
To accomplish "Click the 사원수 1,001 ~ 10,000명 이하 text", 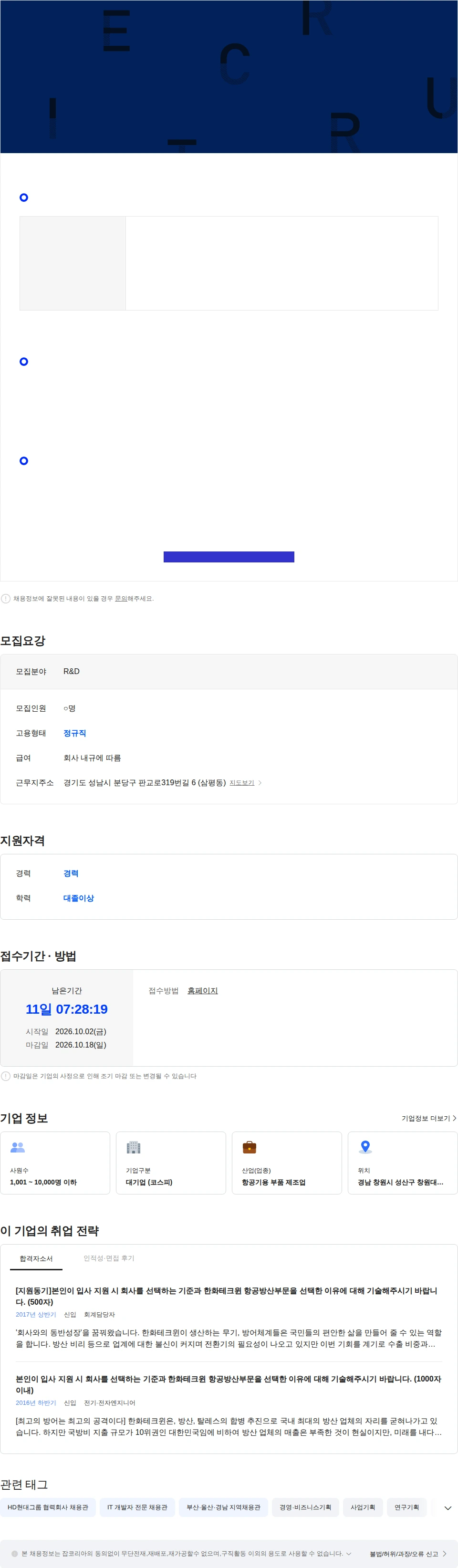I will (43, 1182).
